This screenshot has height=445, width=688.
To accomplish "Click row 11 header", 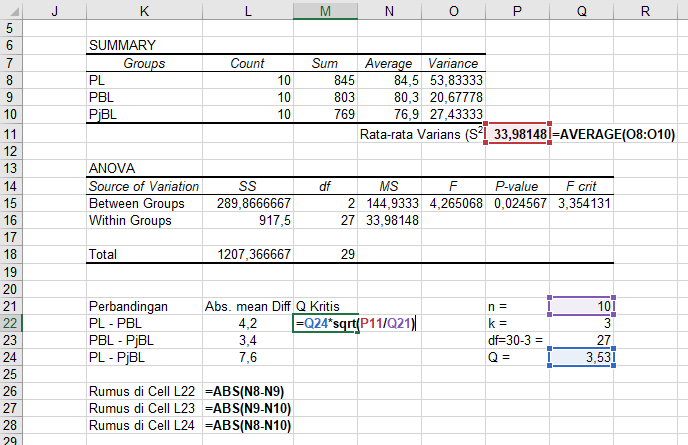I will point(10,134).
